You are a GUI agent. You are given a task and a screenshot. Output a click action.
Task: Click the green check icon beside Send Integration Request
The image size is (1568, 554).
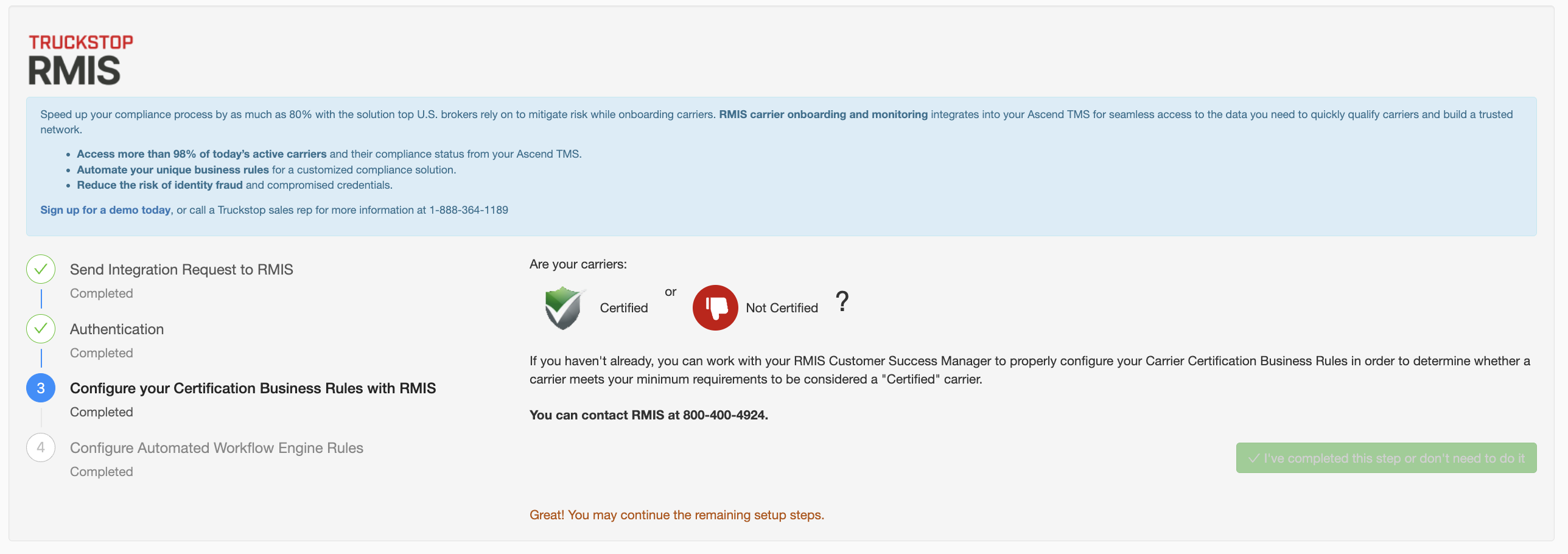(41, 269)
